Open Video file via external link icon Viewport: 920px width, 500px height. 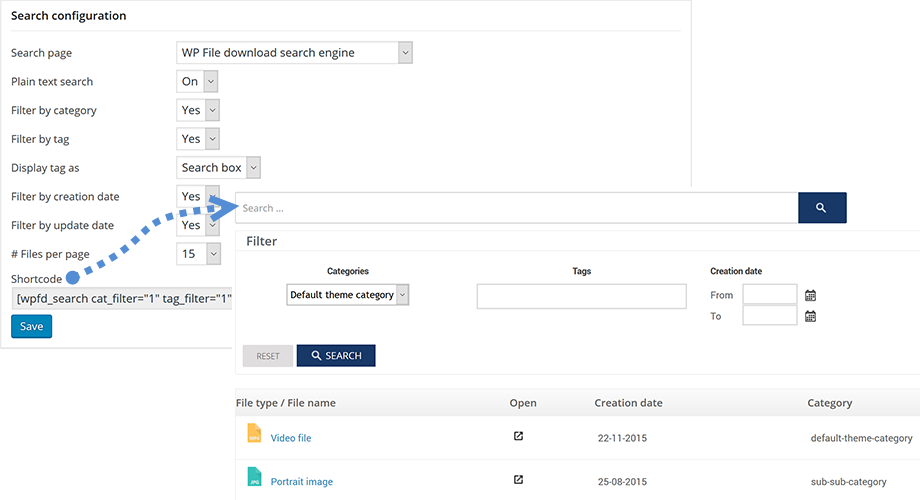tap(518, 436)
